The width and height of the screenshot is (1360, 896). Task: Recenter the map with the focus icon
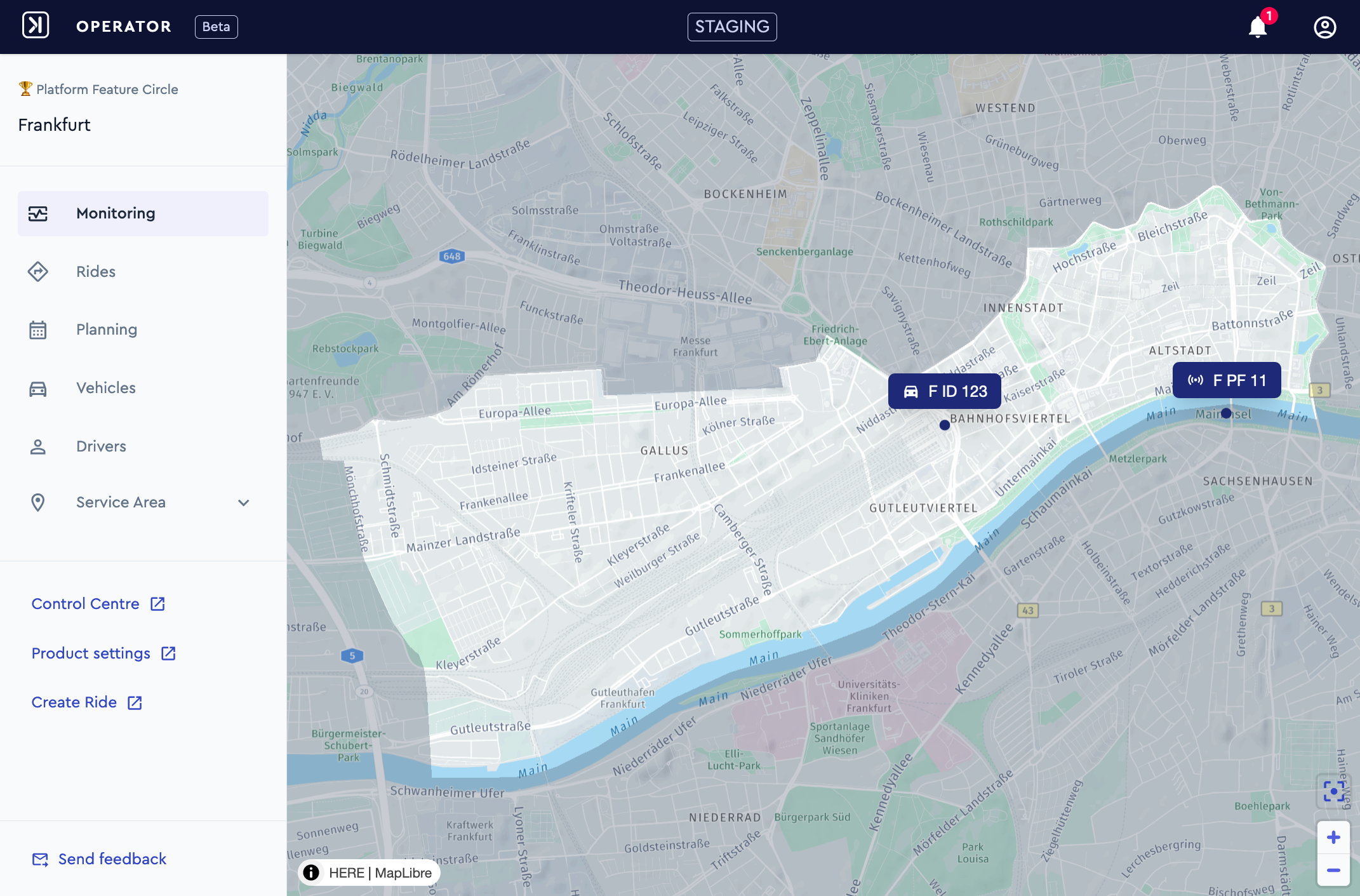(1333, 791)
